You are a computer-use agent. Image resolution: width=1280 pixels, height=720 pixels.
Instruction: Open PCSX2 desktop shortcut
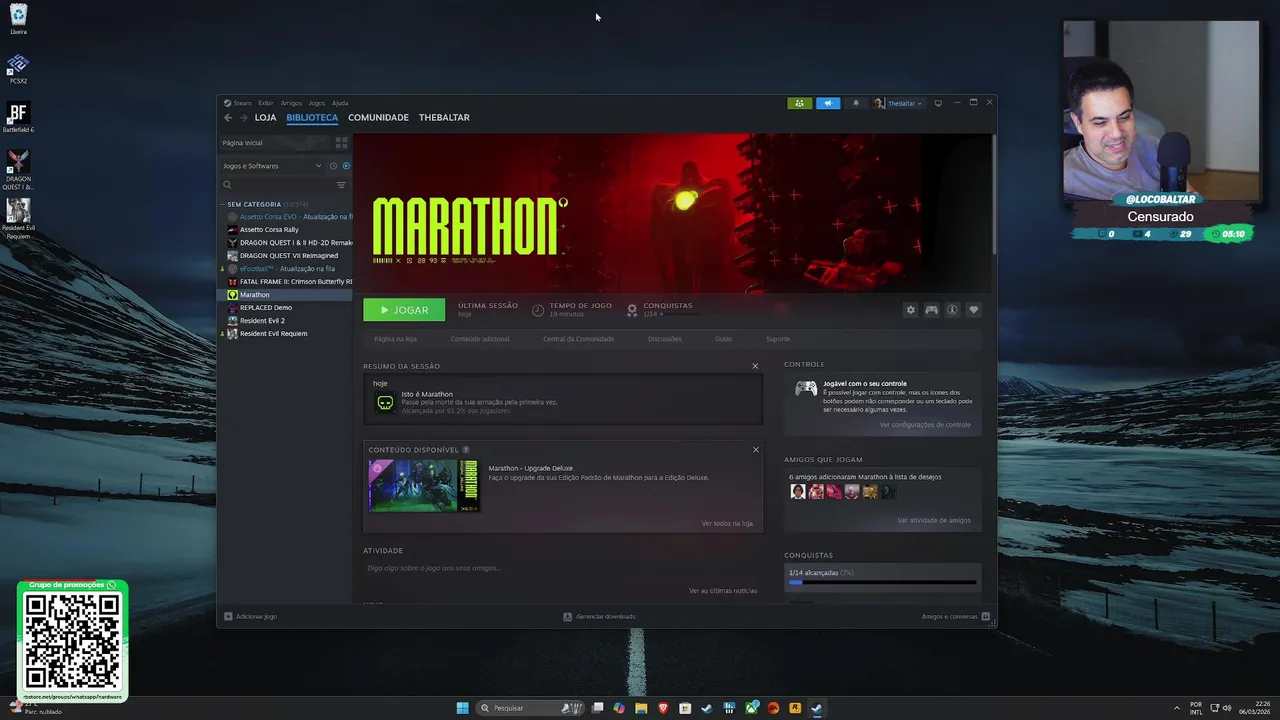tap(18, 68)
